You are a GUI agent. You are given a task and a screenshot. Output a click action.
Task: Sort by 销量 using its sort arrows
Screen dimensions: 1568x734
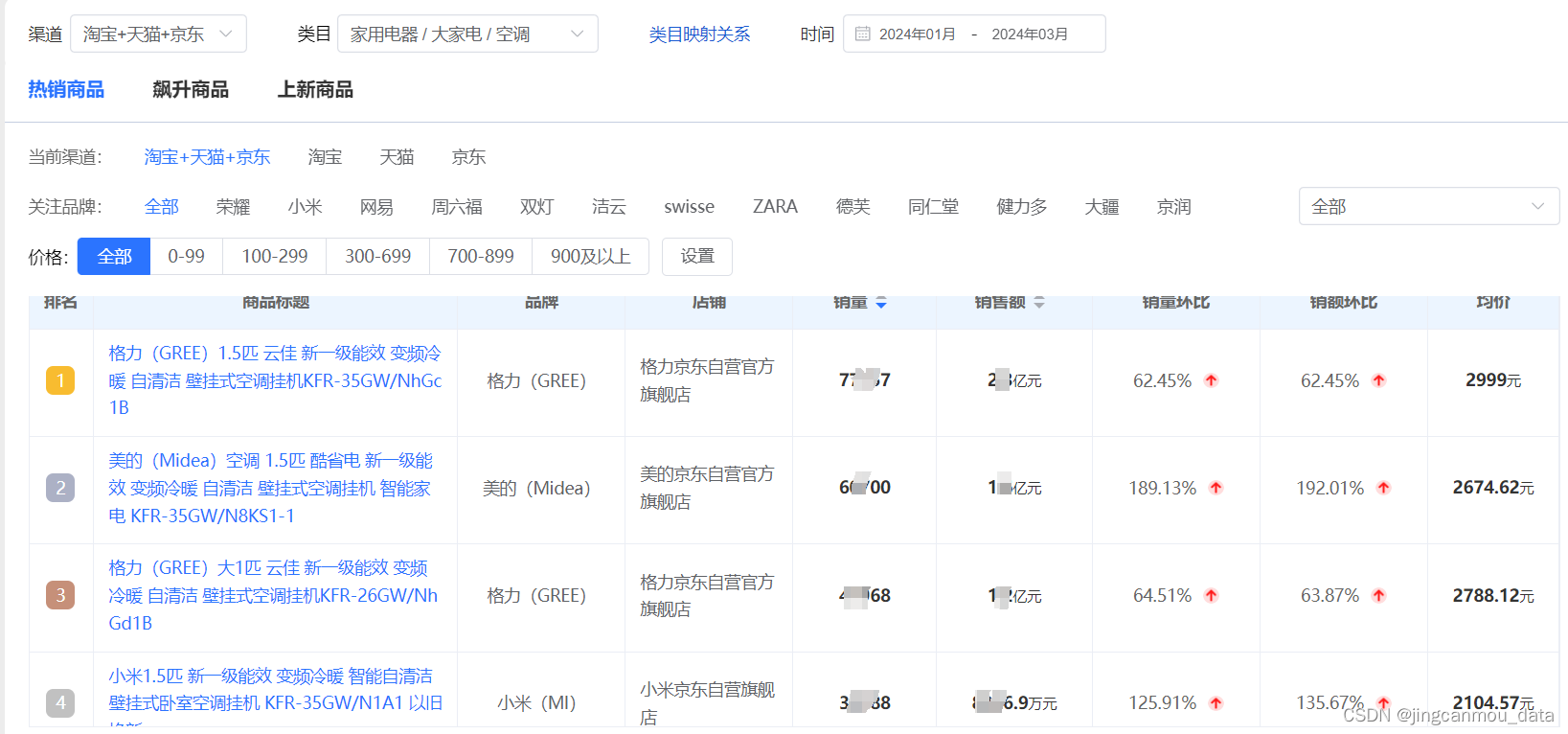pyautogui.click(x=881, y=303)
